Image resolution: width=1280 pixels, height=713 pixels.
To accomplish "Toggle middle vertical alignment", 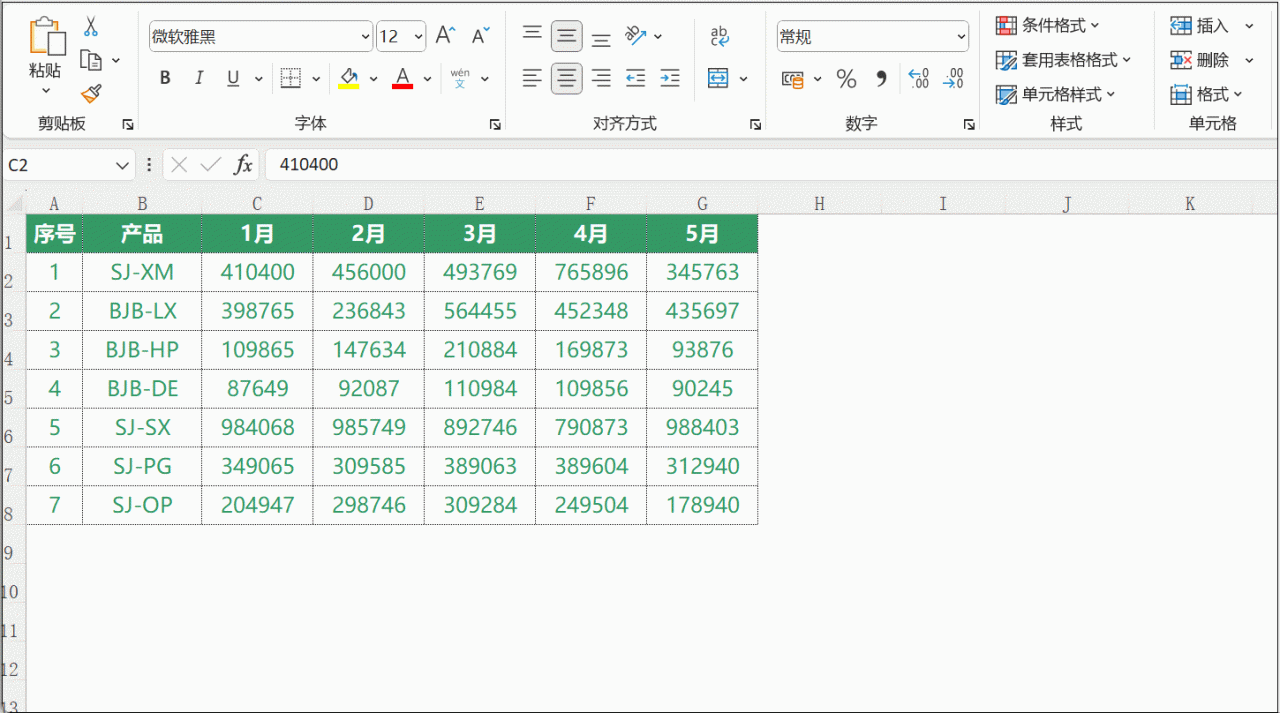I will point(567,36).
